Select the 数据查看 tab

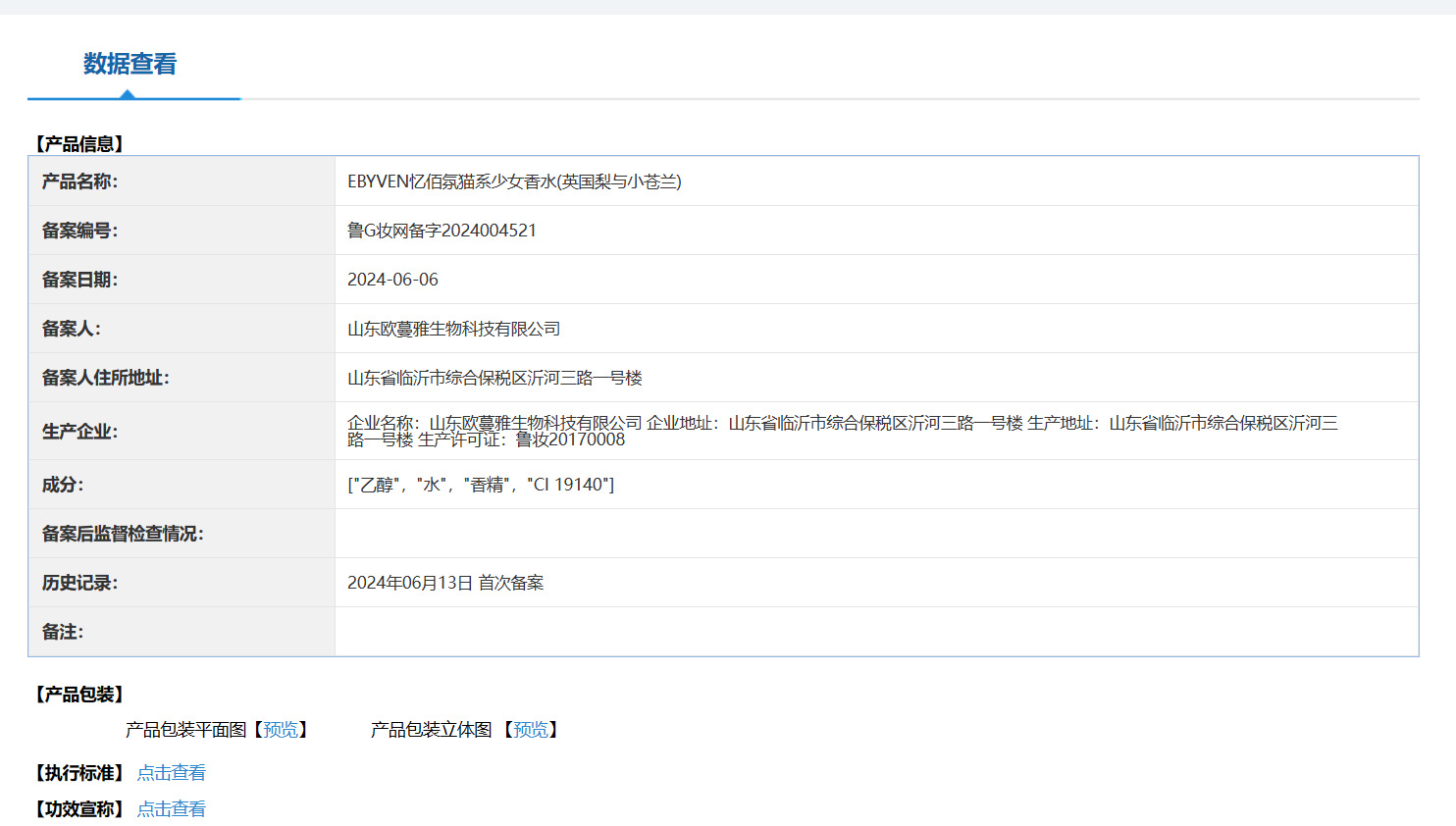130,65
